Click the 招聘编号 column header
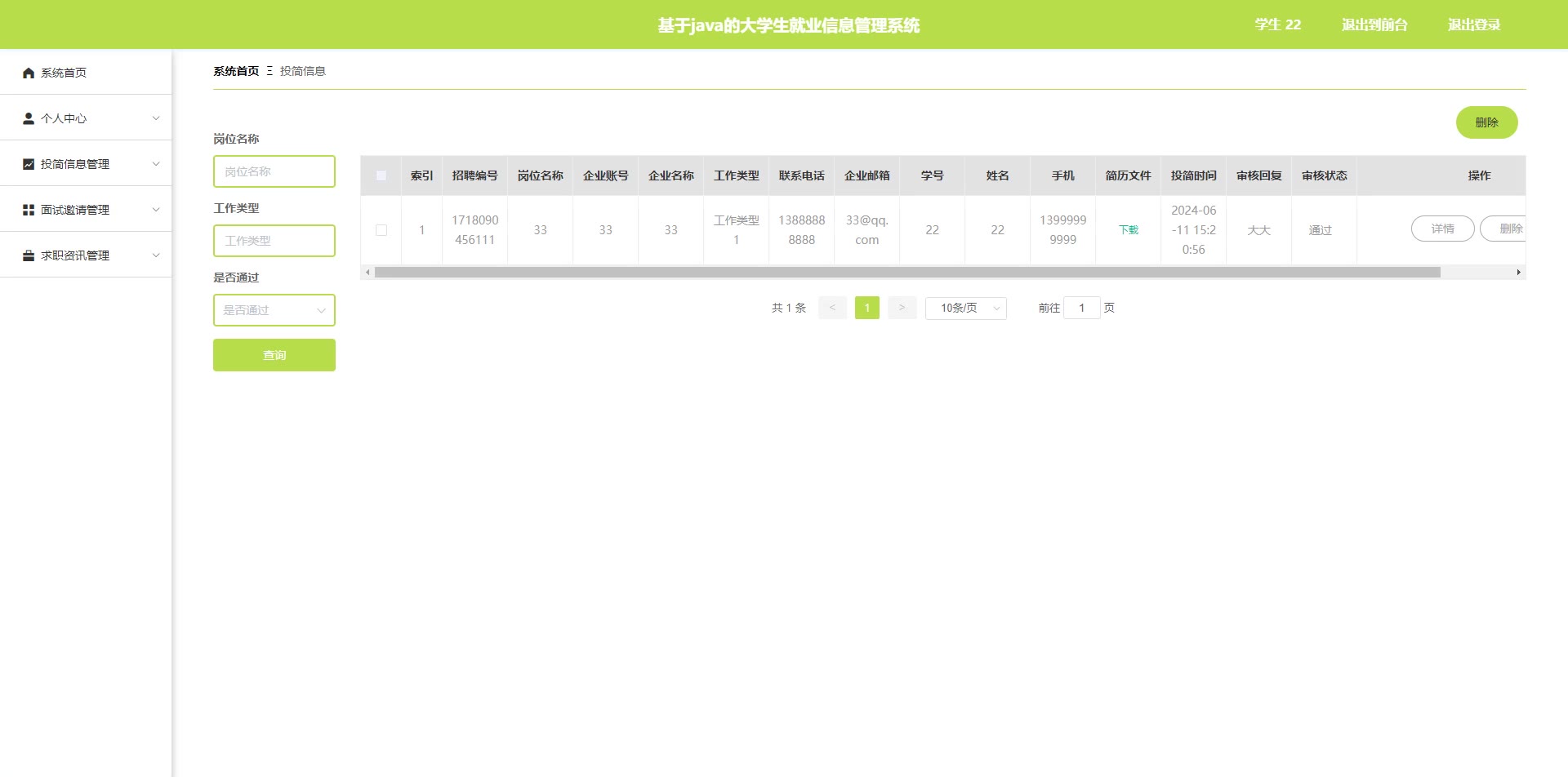The image size is (1568, 777). click(x=475, y=175)
